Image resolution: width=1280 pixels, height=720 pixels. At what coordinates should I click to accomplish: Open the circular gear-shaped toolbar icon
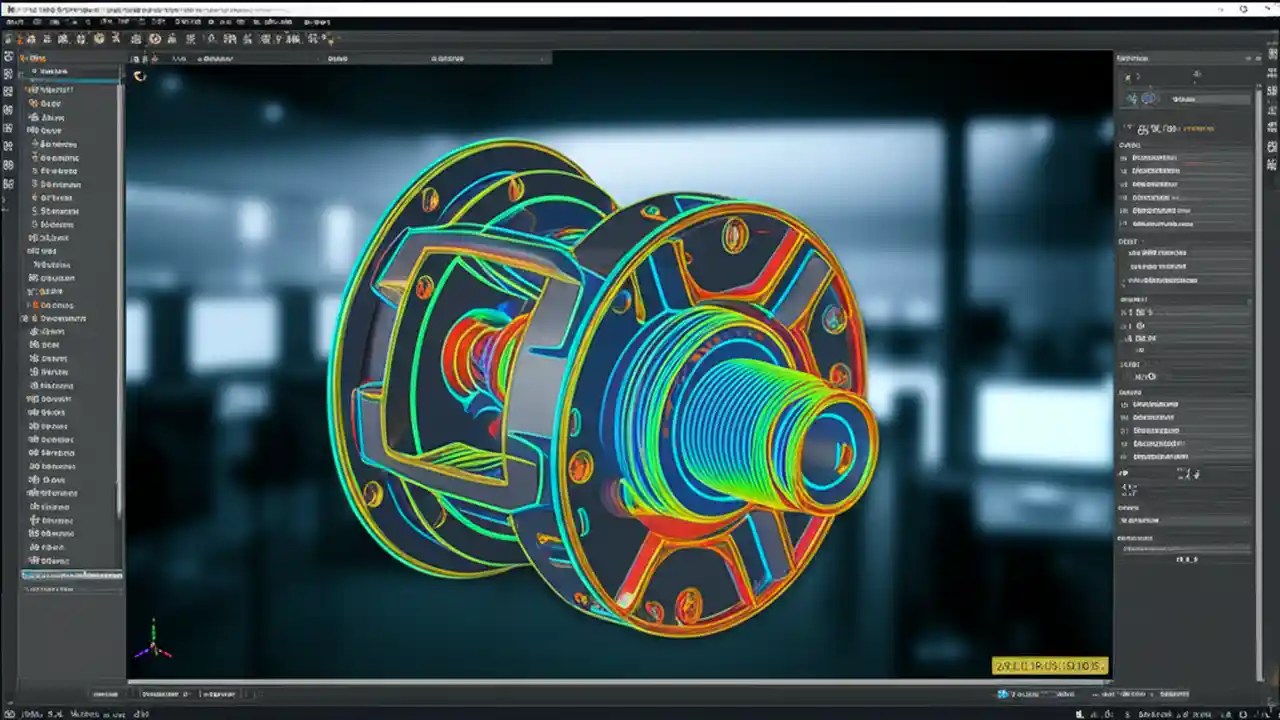[98, 39]
